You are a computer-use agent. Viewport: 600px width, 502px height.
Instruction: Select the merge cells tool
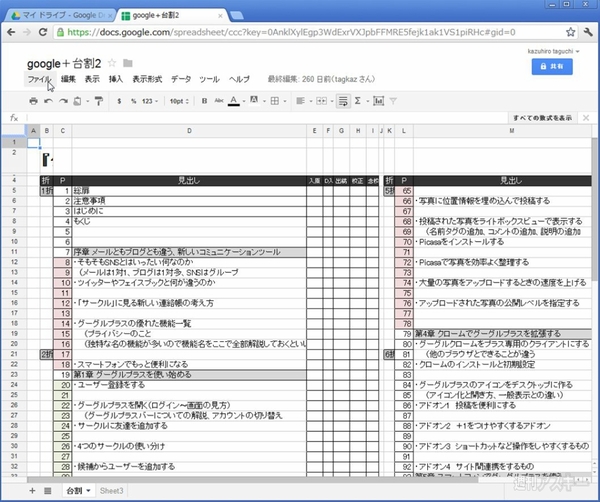click(321, 101)
